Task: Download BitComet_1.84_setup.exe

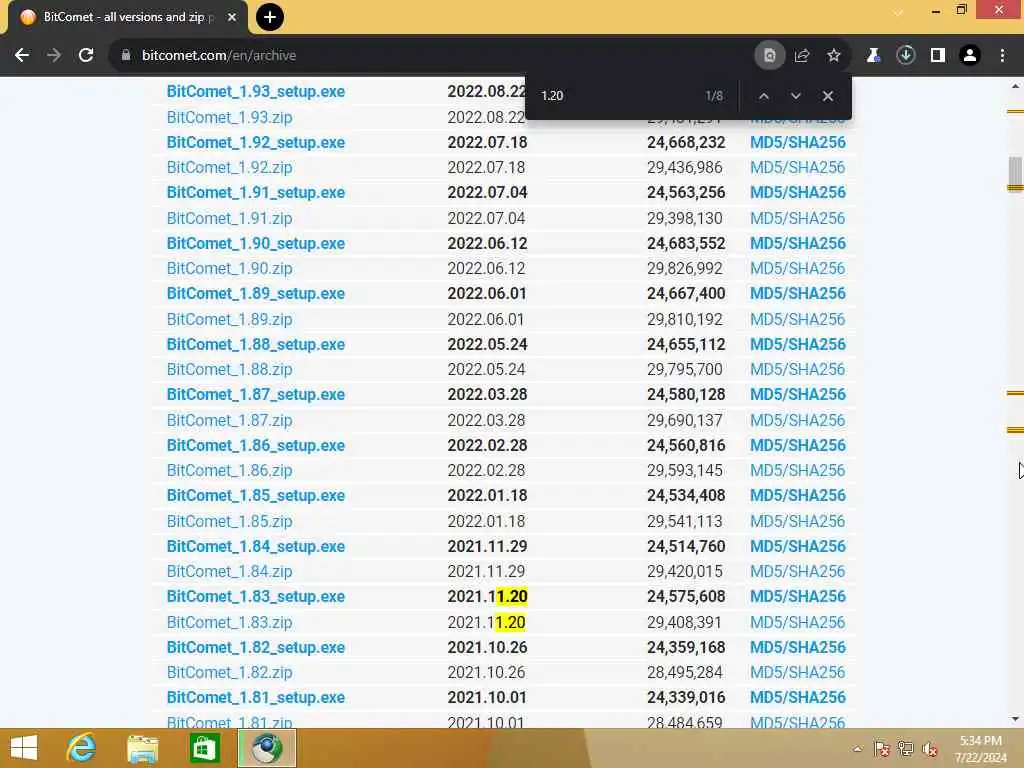Action: (x=255, y=546)
